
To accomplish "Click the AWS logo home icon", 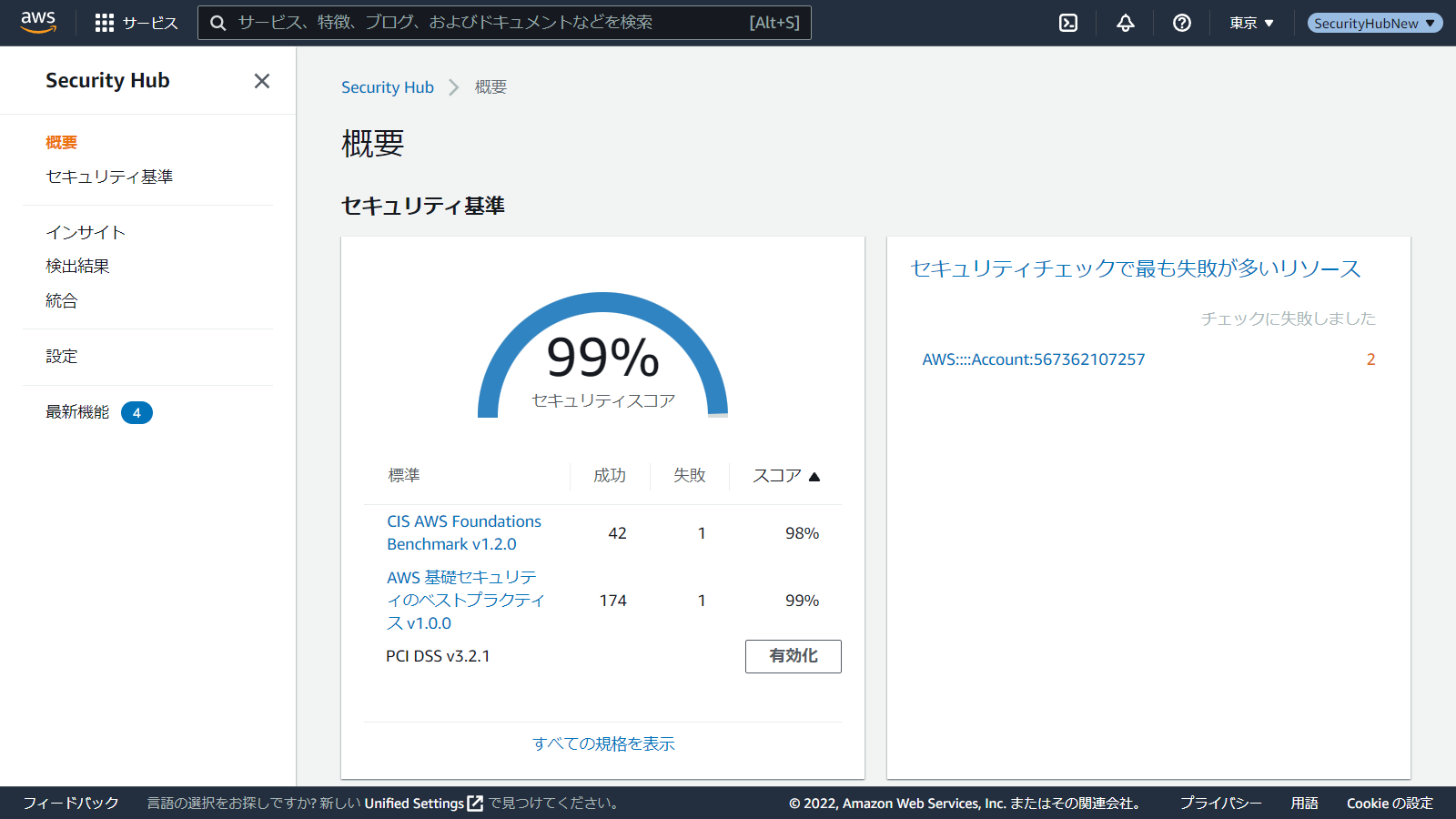I will click(x=38, y=22).
